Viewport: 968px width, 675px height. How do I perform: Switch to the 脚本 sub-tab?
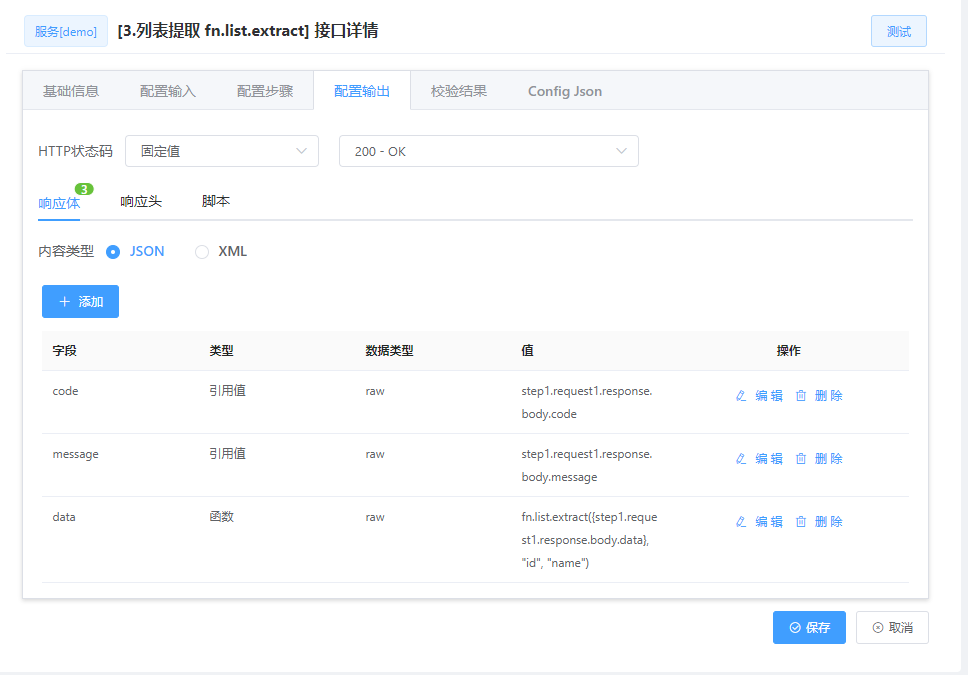pos(216,200)
